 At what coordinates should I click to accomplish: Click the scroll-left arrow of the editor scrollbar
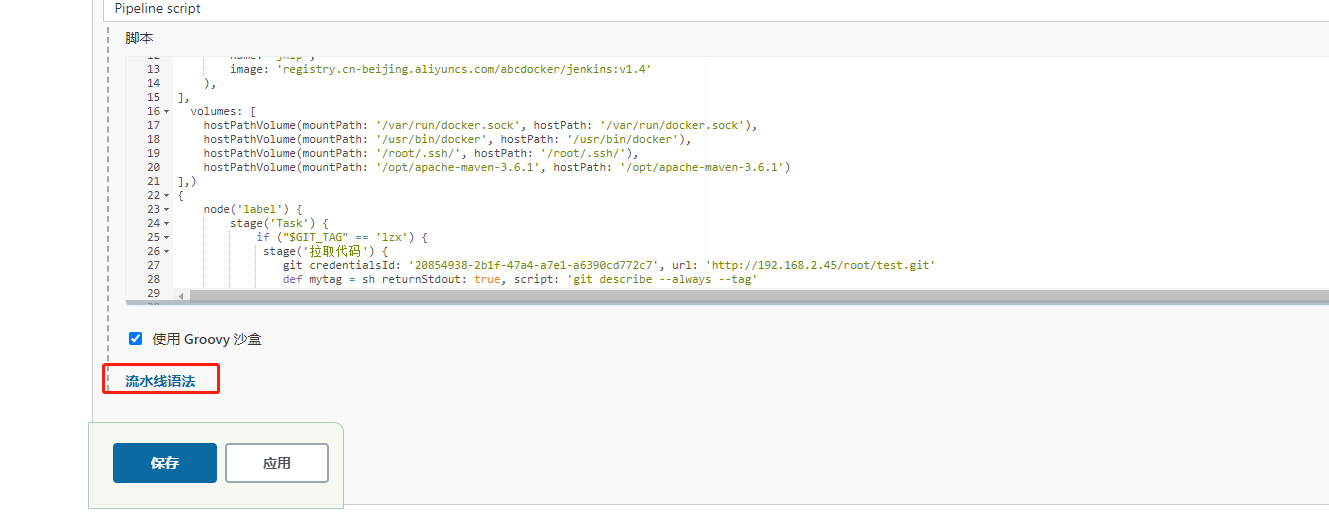(x=181, y=296)
